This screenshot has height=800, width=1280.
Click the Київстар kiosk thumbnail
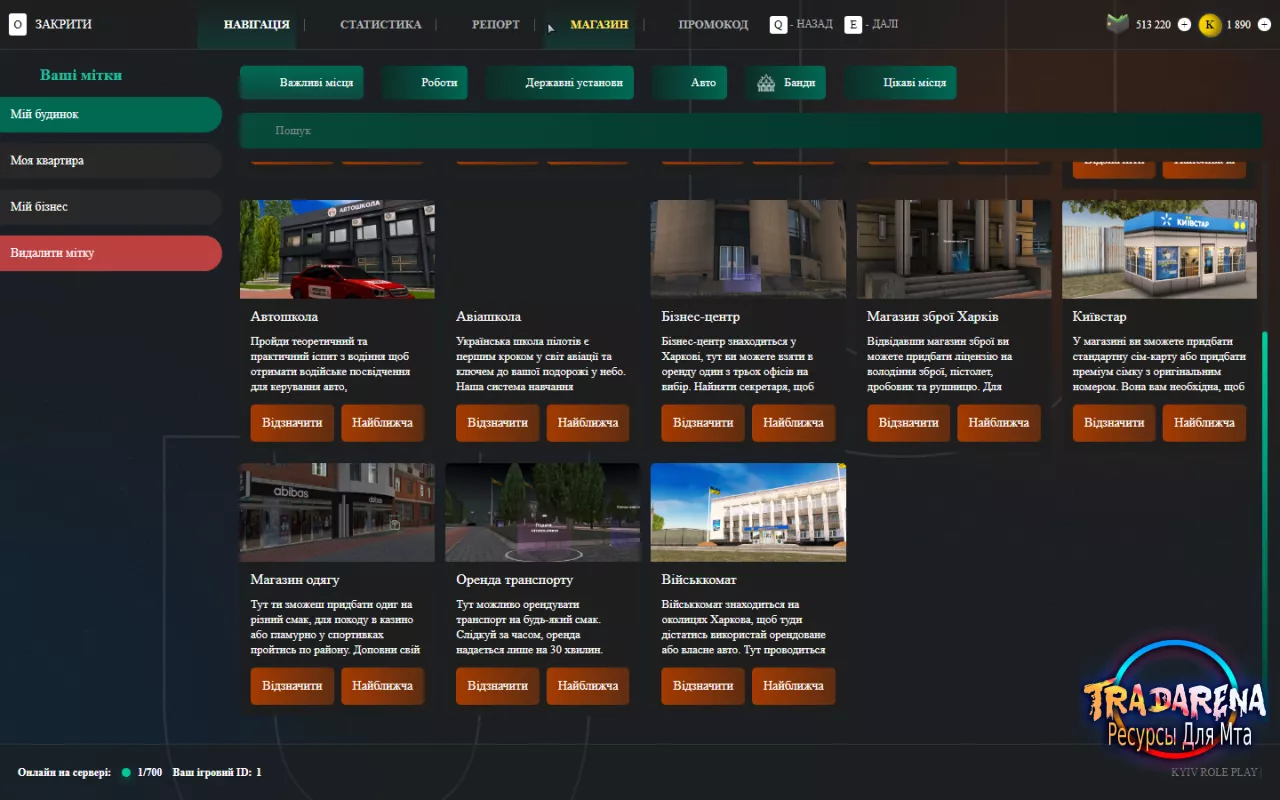pyautogui.click(x=1159, y=249)
